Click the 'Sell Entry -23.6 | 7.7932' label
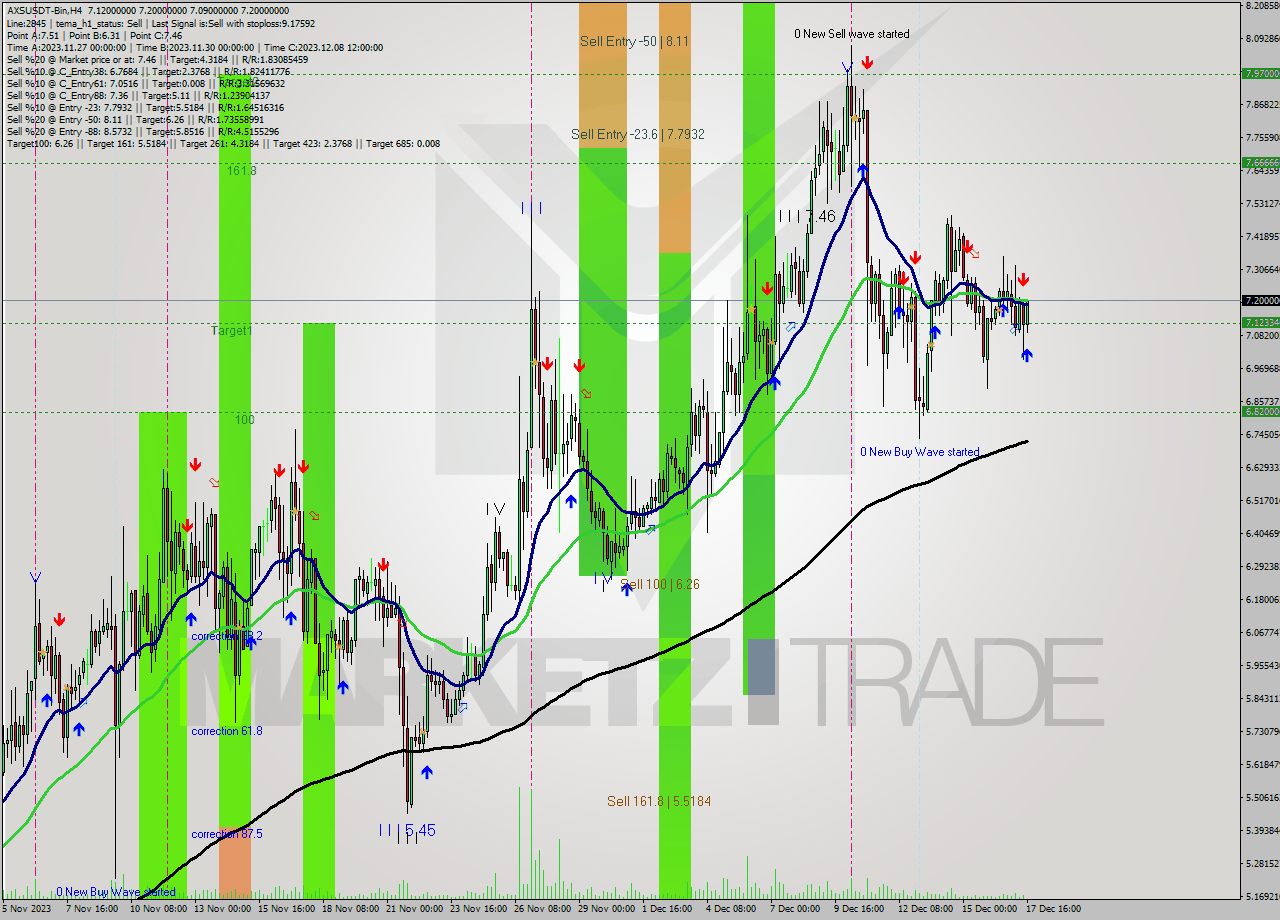 click(x=639, y=134)
